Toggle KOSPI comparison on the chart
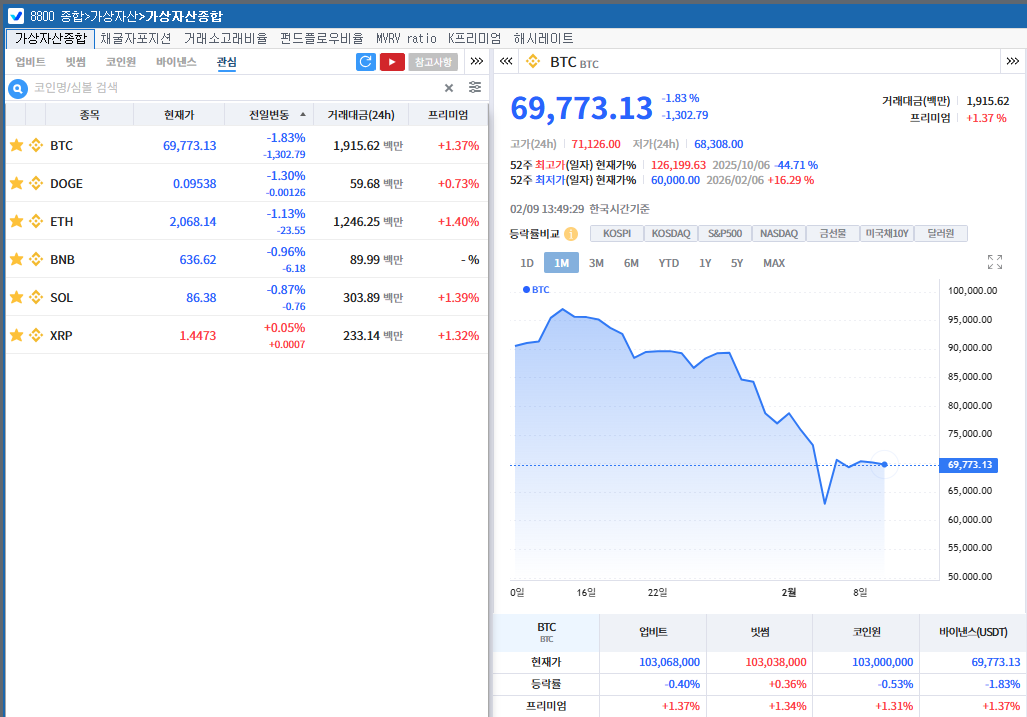Screen dimensions: 1027x717 pyautogui.click(x=616, y=234)
